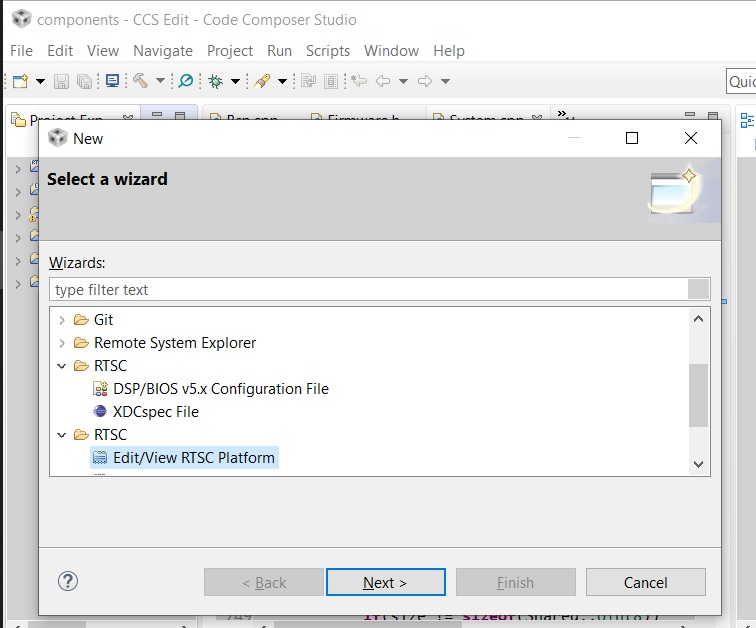Screen dimensions: 756x628
Task: Open the Run menu
Action: tap(279, 51)
